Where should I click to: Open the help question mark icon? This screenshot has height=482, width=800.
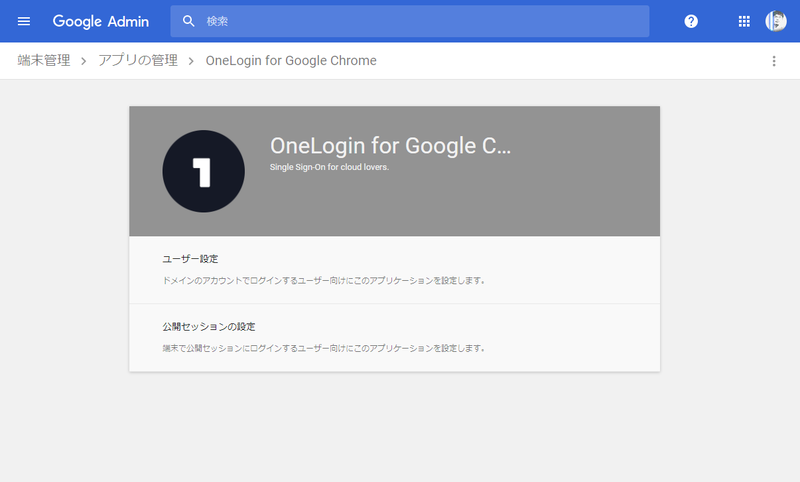tap(691, 21)
